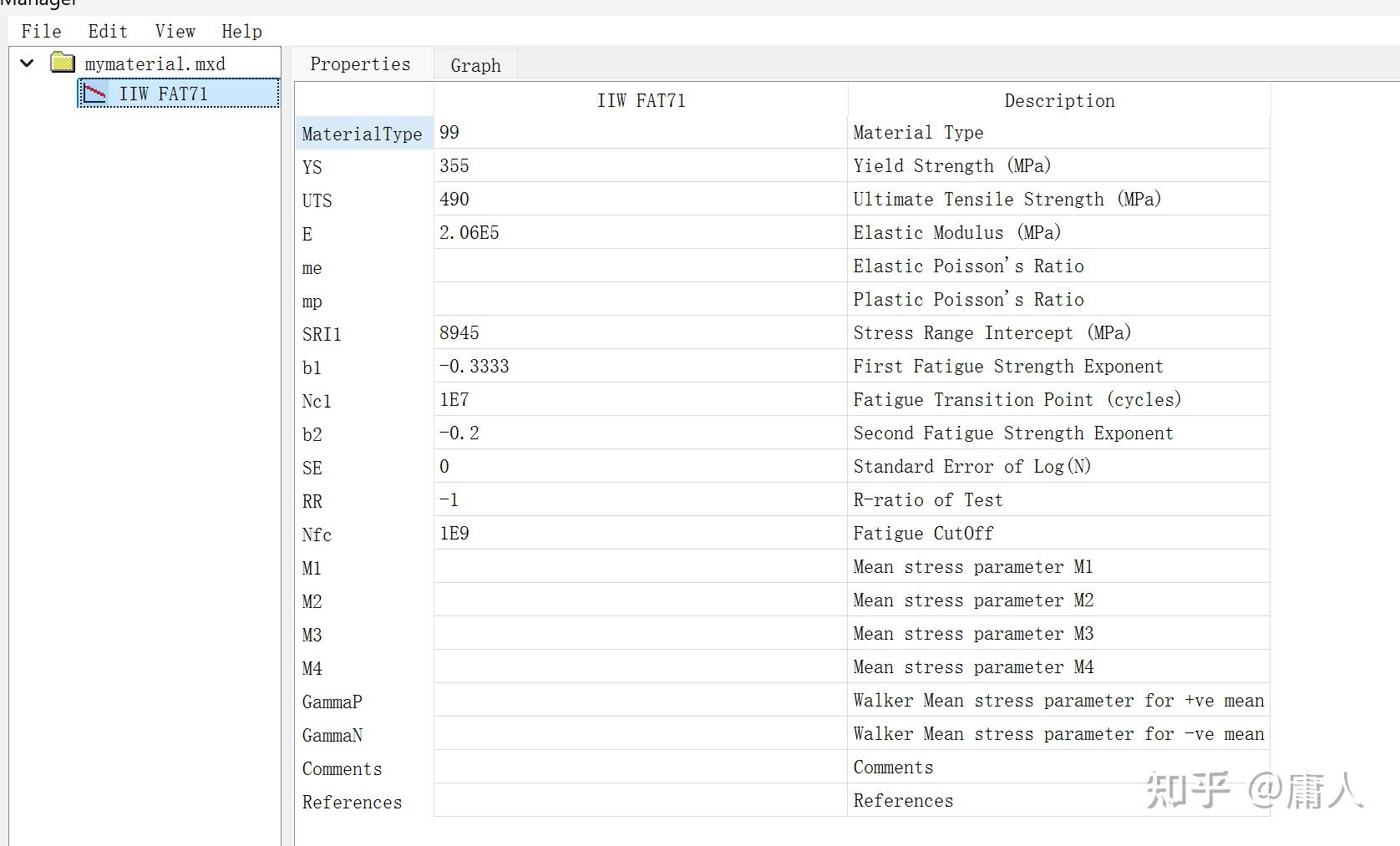Switch to the Graph tab
The height and width of the screenshot is (846, 1400).
(x=475, y=65)
